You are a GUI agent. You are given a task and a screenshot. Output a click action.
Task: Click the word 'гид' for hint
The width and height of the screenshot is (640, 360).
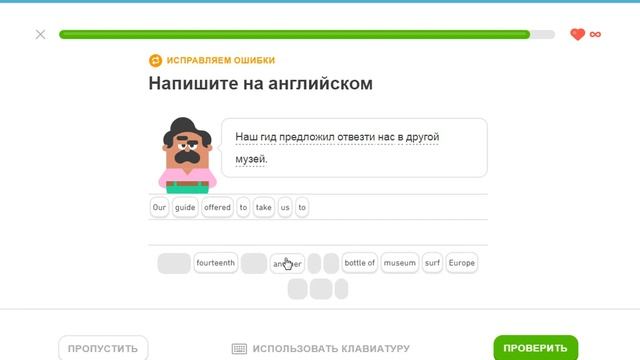click(x=269, y=137)
